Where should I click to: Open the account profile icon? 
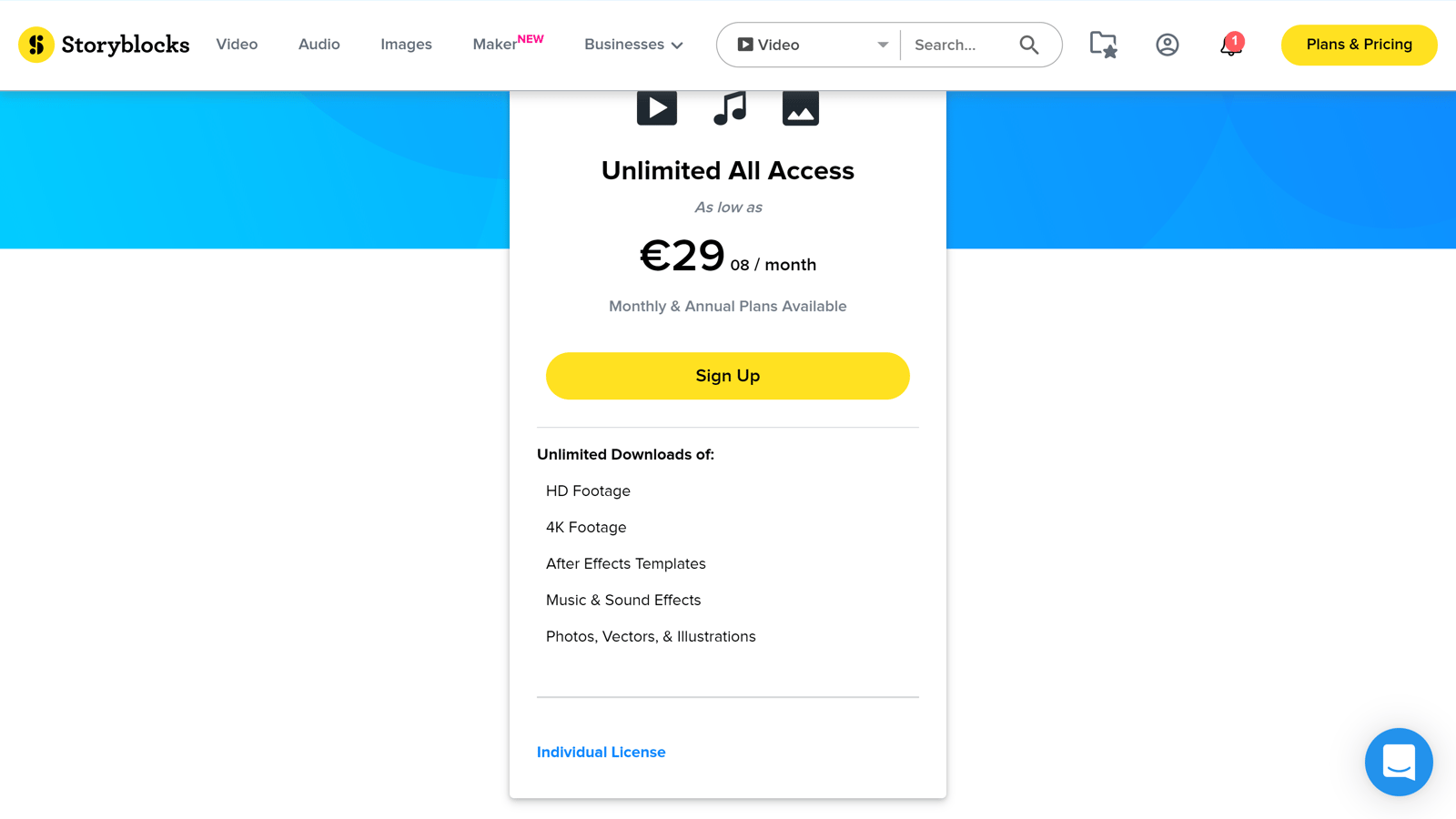click(1166, 44)
